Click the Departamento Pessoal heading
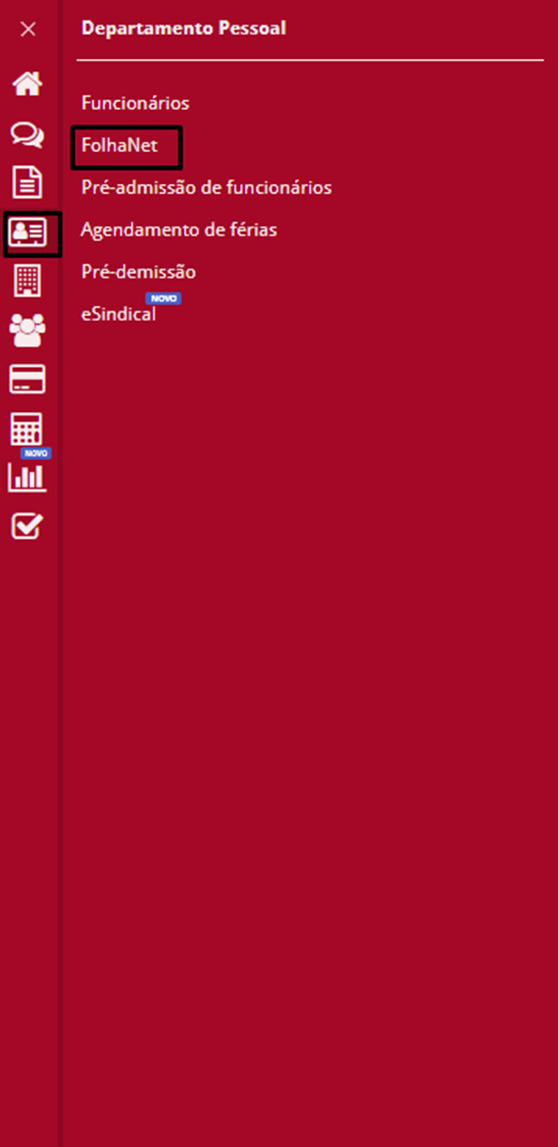 [184, 29]
